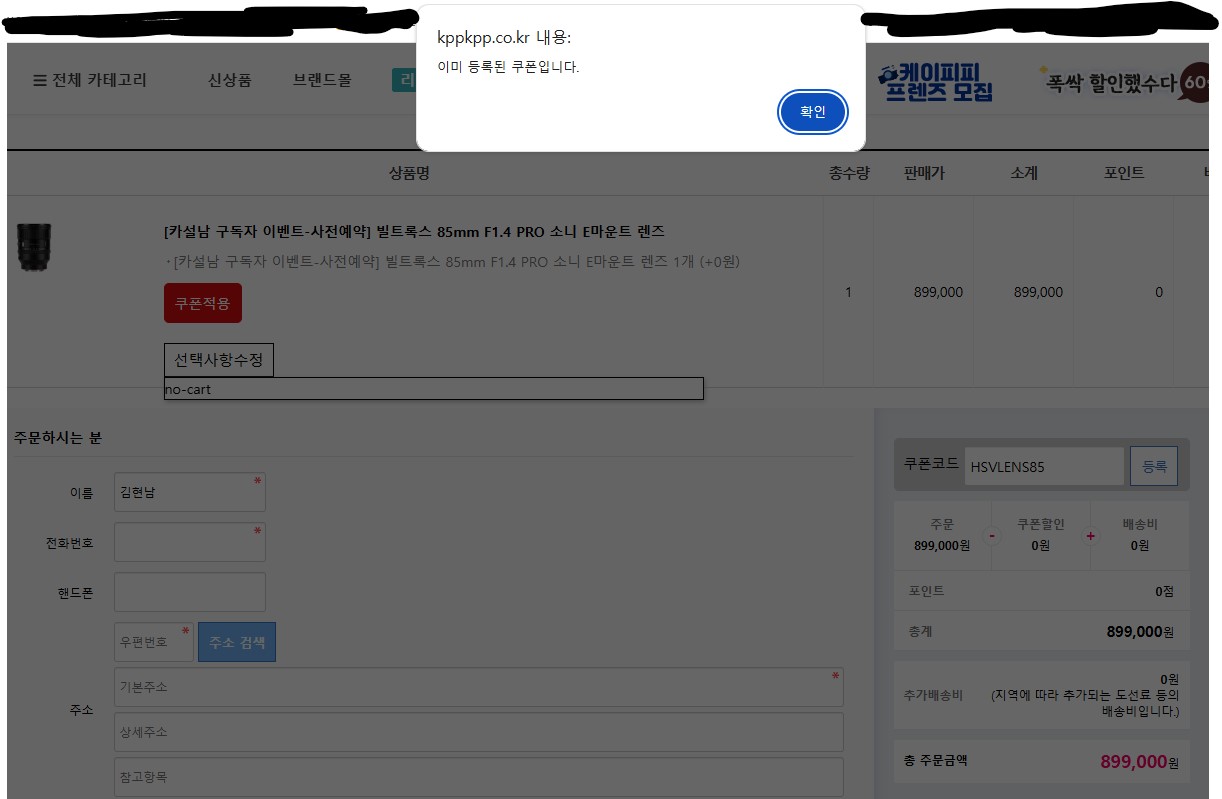The image size is (1222, 799).
Task: Click the 쿠폰코드 input with HSVLENS85
Action: [x=1044, y=466]
